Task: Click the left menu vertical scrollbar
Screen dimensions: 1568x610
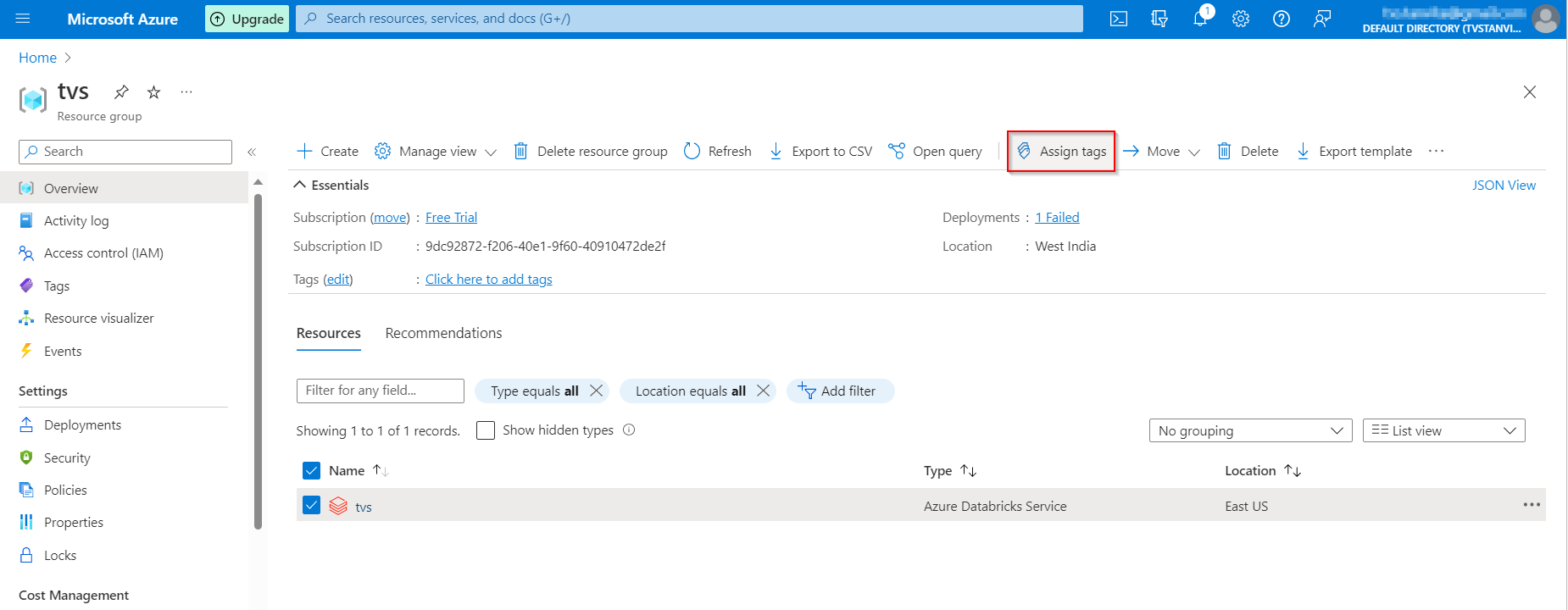Action: [x=258, y=356]
